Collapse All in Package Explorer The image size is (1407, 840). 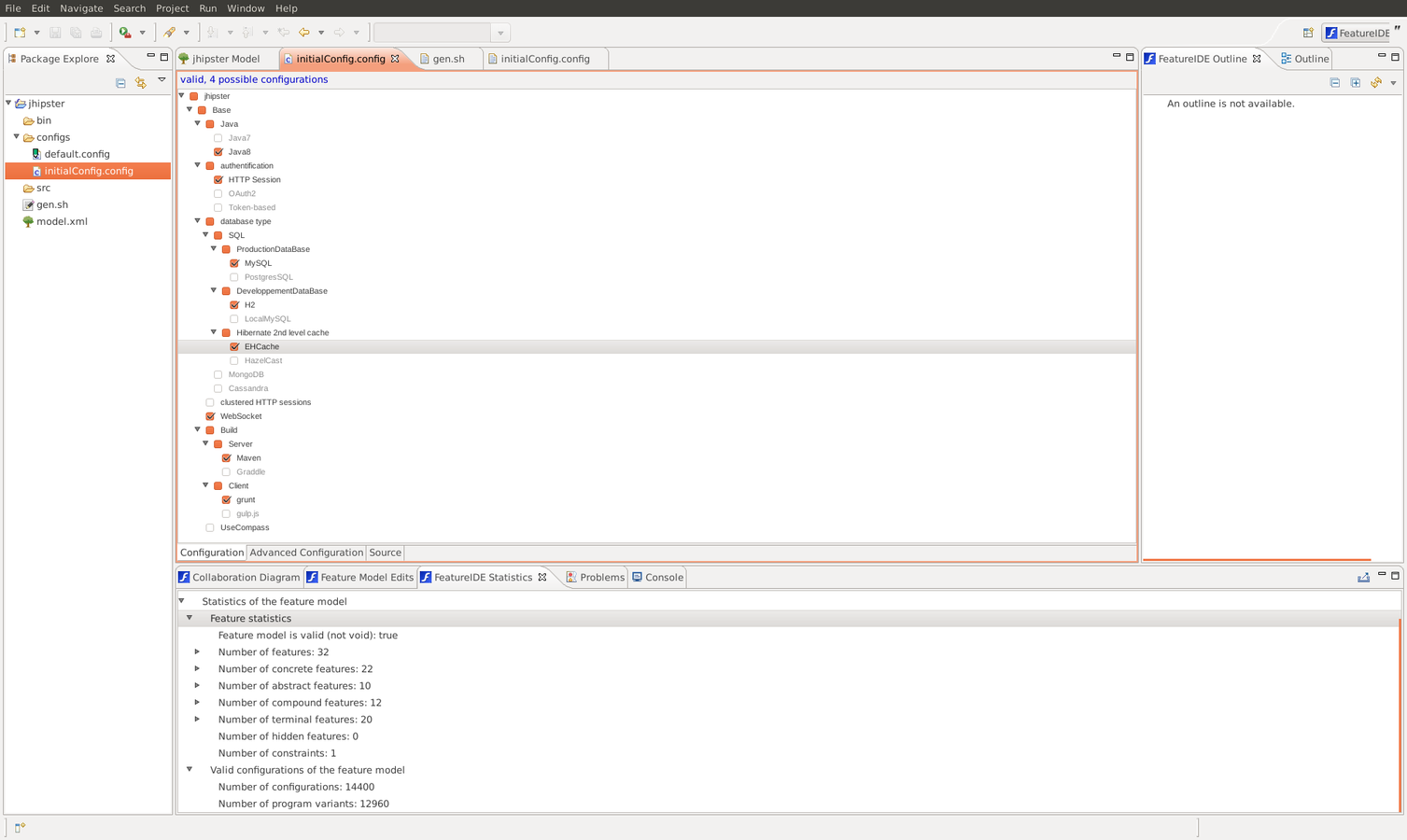(120, 83)
